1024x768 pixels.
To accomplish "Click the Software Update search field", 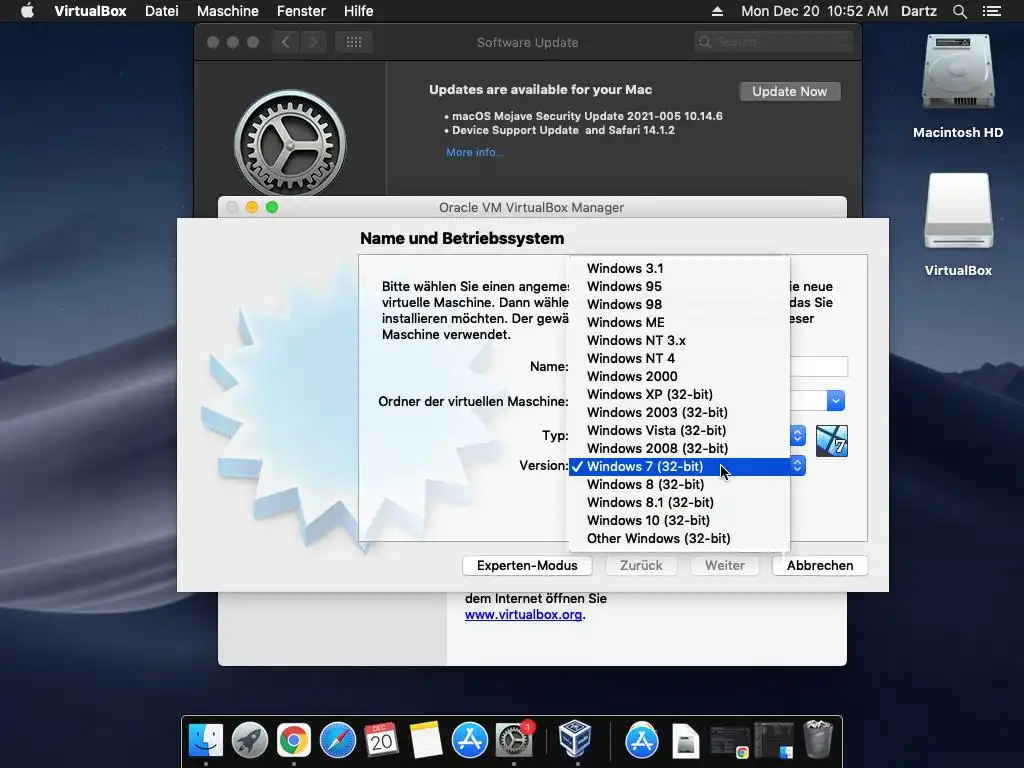I will (774, 42).
